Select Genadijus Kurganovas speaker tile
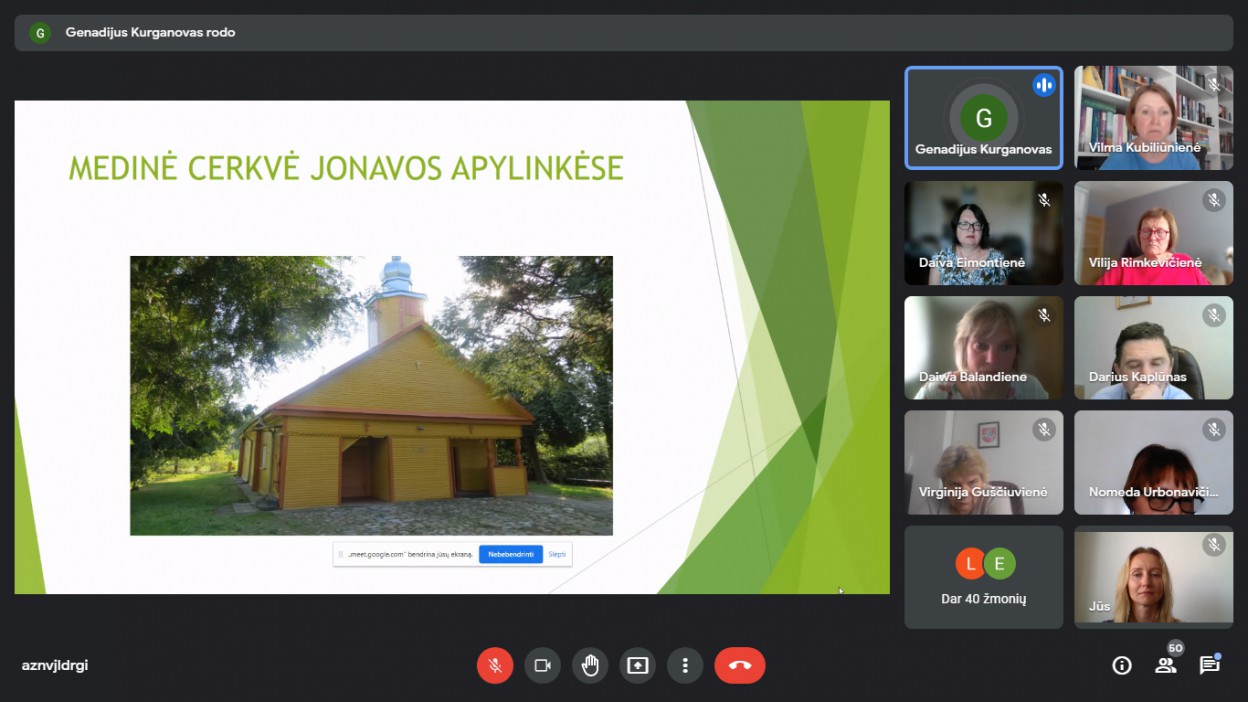 tap(984, 118)
